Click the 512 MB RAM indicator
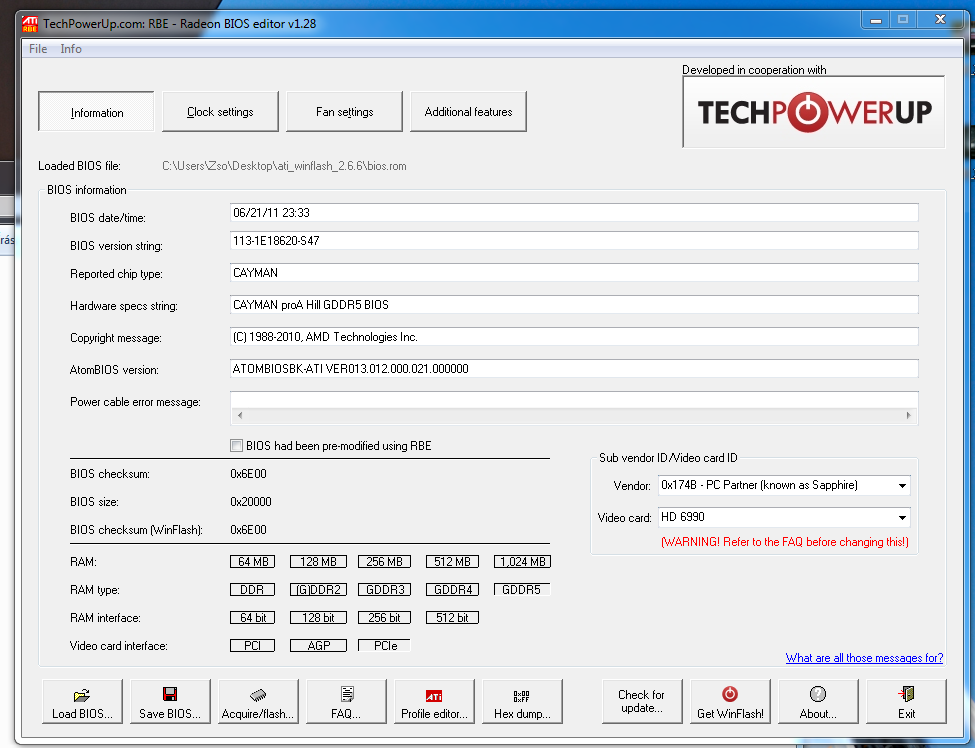This screenshot has height=748, width=975. pos(452,561)
